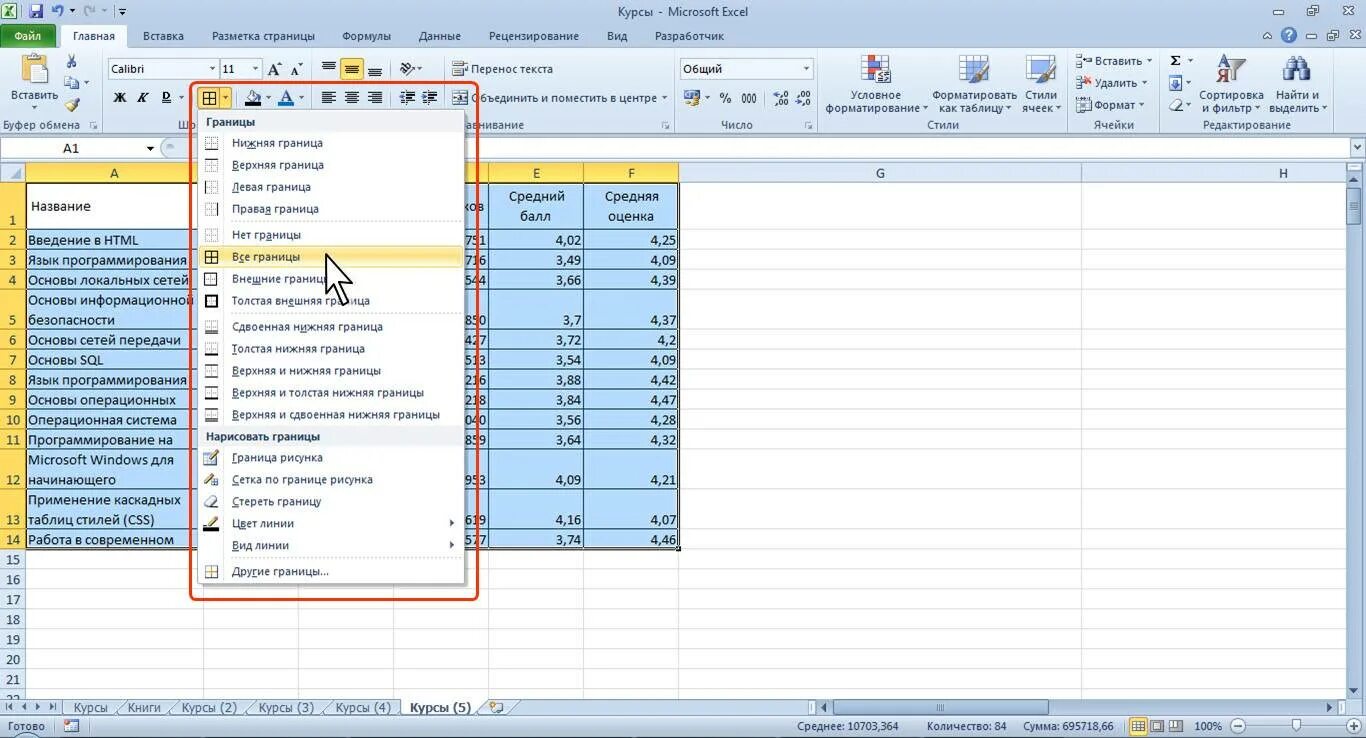Open the borders button dropdown arrow
The image size is (1366, 738).
227,98
